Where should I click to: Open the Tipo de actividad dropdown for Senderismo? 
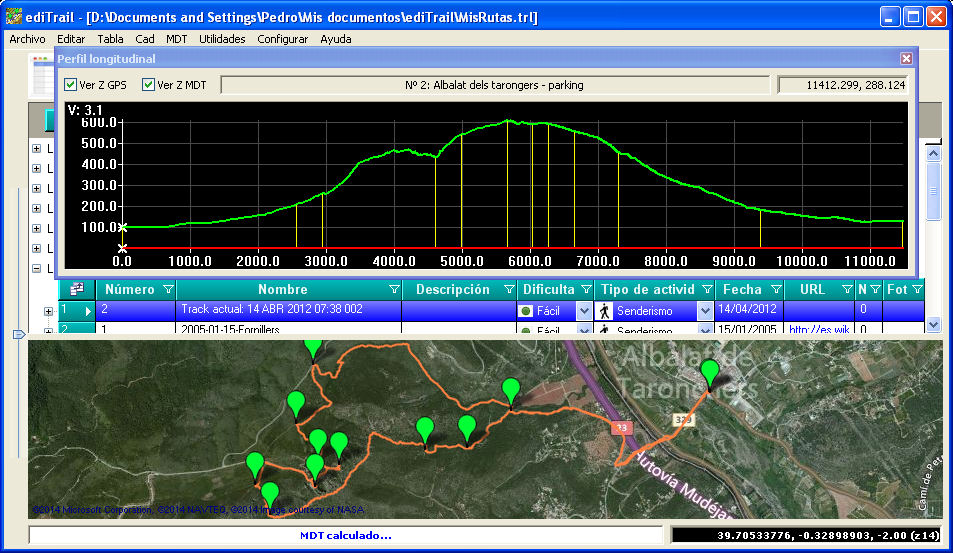tap(705, 311)
